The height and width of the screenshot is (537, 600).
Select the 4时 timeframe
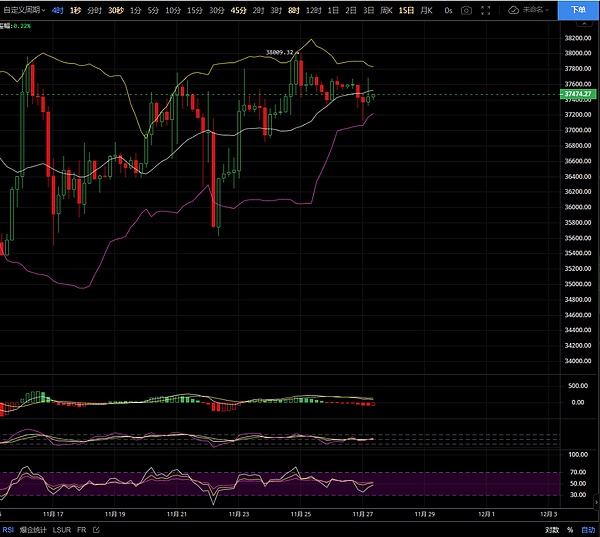click(57, 9)
